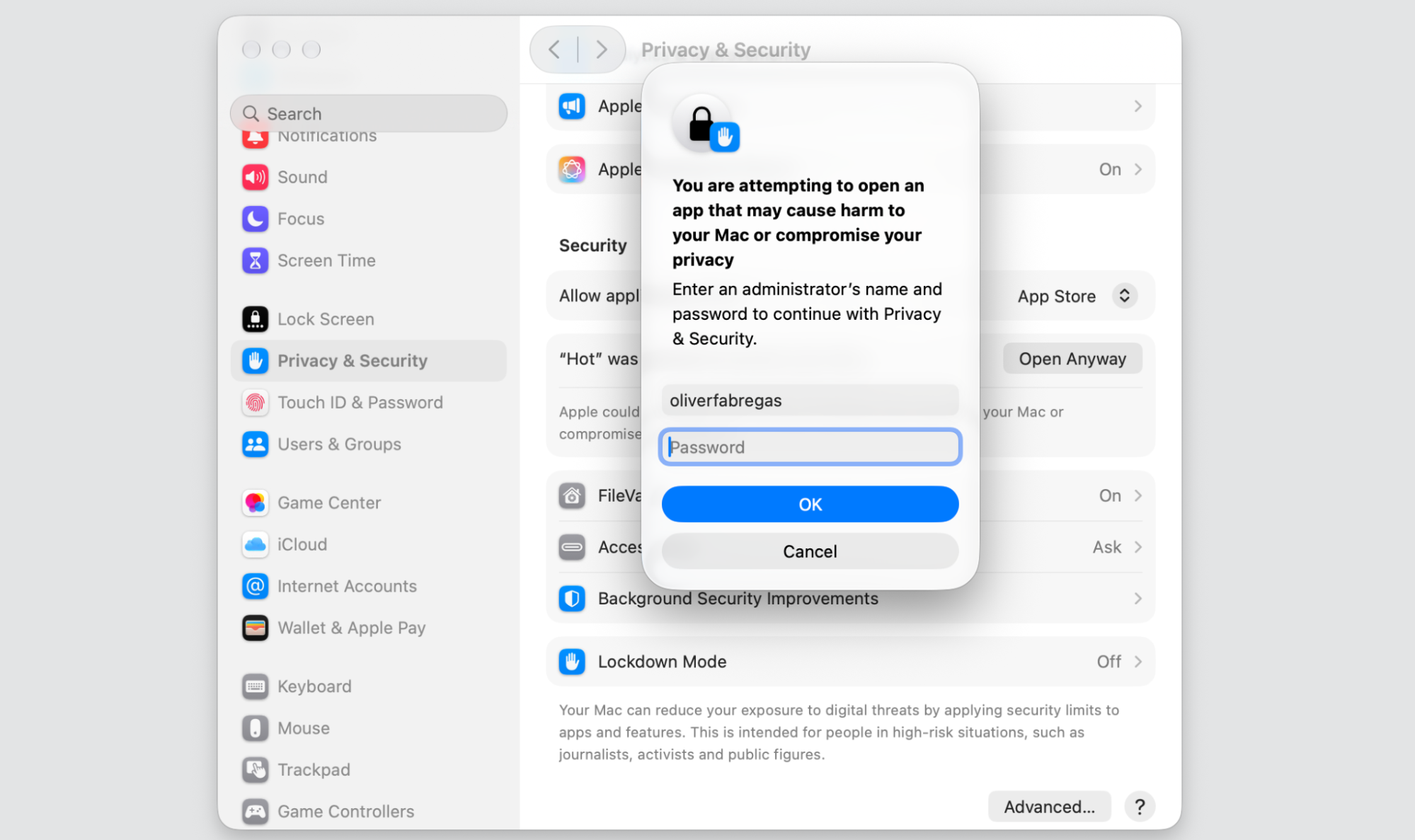This screenshot has height=840, width=1415.
Task: Click OK in the authentication dialog
Action: pyautogui.click(x=810, y=505)
